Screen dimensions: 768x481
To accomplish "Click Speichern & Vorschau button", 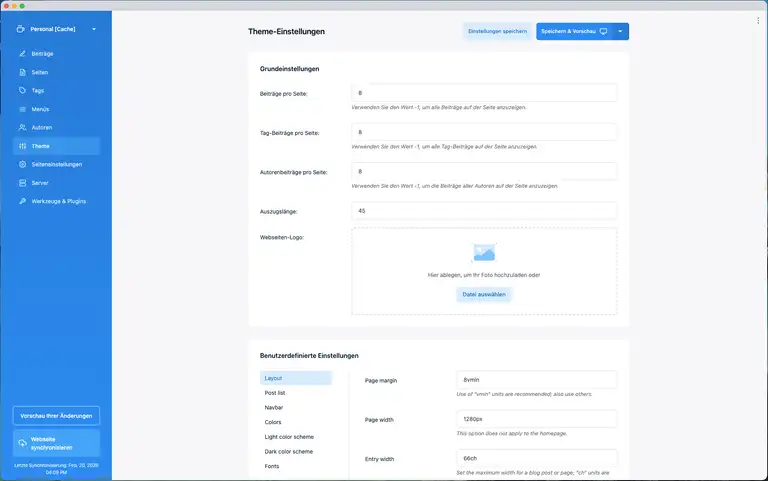I will [575, 31].
